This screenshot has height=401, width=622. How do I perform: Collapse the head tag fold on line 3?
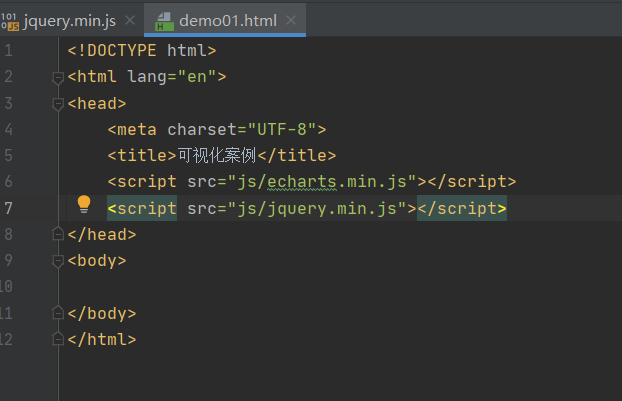click(58, 105)
